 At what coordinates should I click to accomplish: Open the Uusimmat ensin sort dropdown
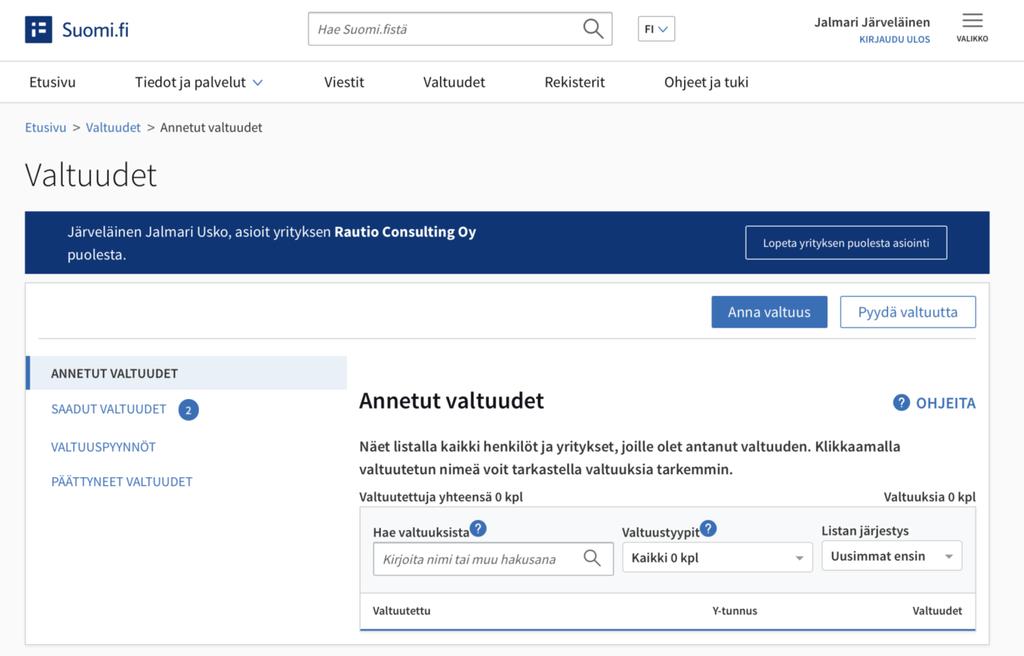point(891,556)
